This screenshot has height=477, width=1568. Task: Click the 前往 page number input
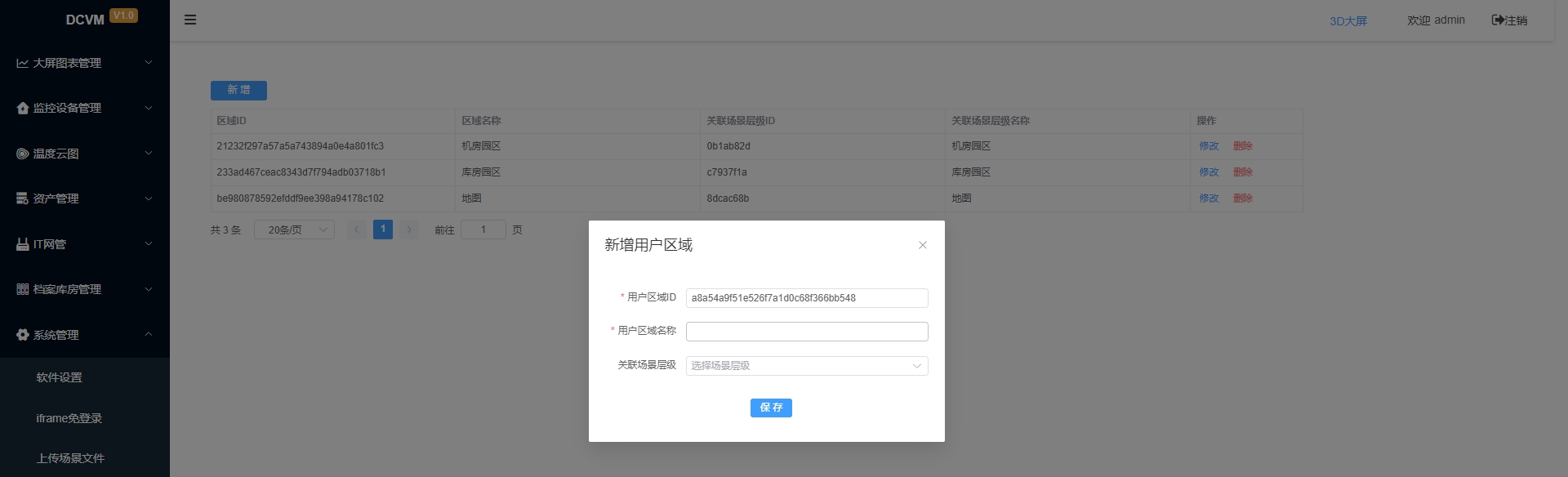click(483, 230)
